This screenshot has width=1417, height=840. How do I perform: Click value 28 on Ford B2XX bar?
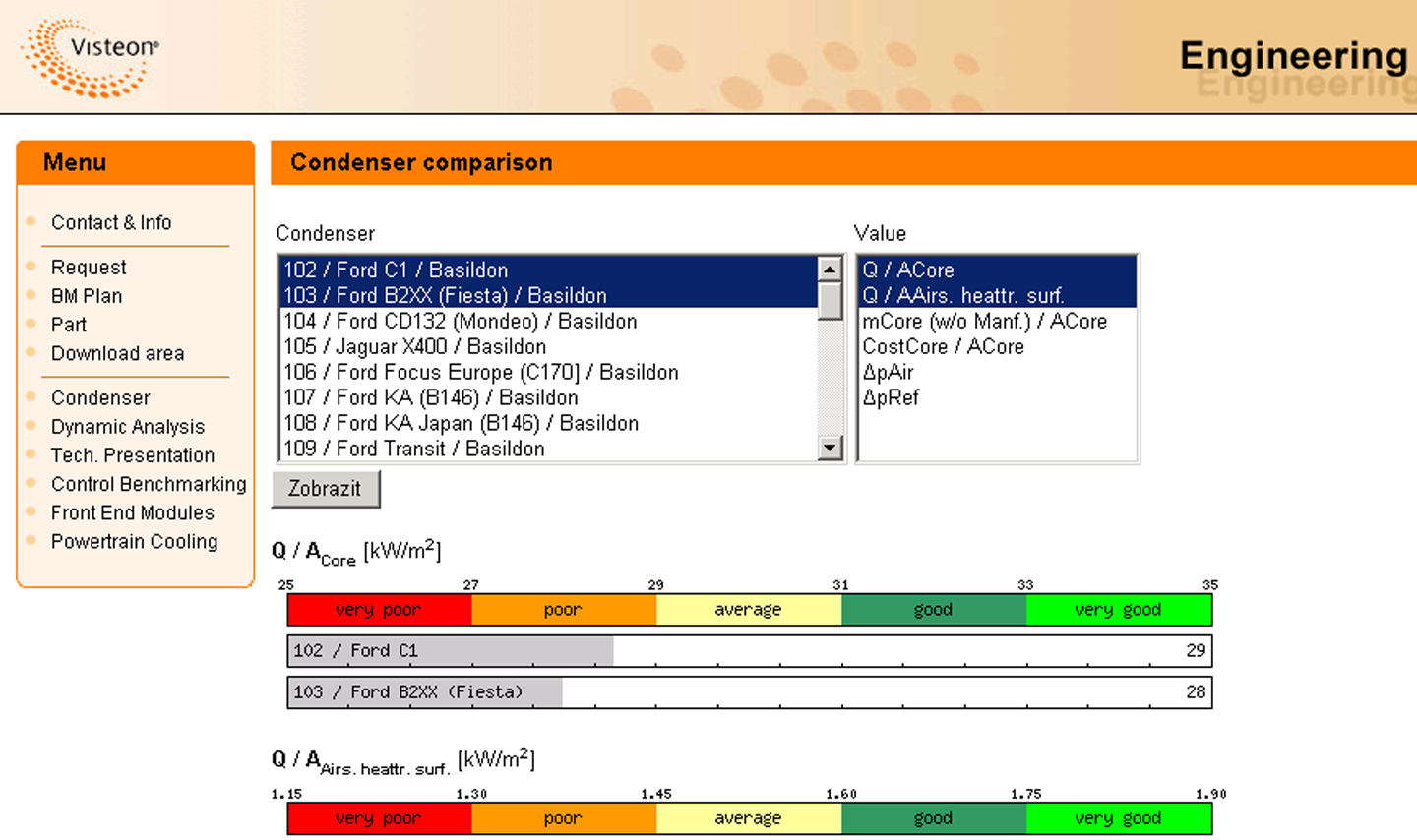point(1196,691)
